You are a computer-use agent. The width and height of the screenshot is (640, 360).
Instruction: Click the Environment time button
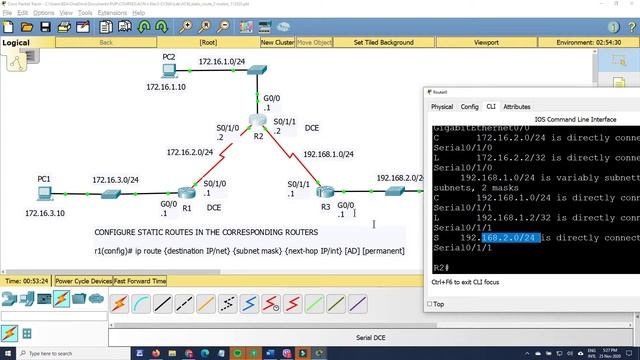pyautogui.click(x=589, y=42)
